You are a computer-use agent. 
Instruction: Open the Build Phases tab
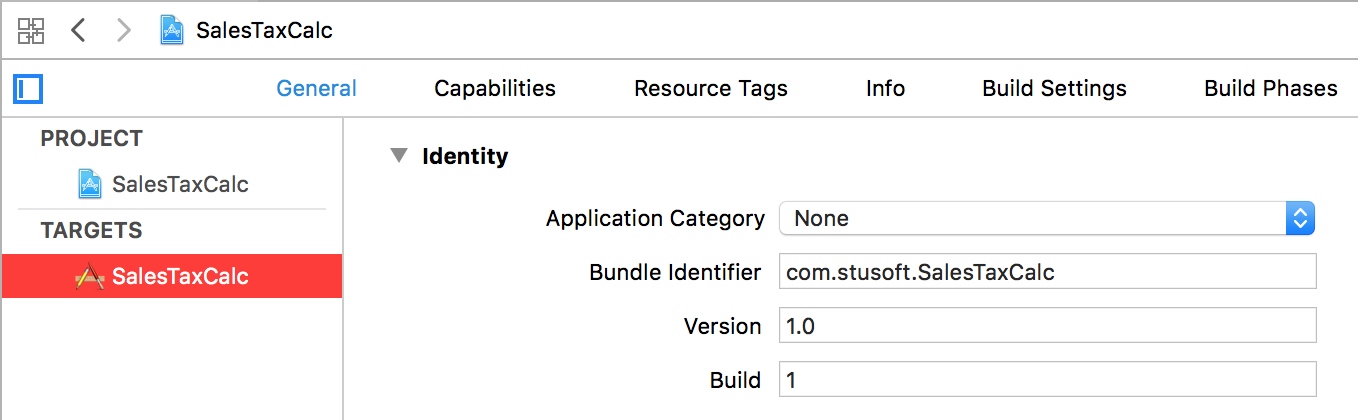1270,88
